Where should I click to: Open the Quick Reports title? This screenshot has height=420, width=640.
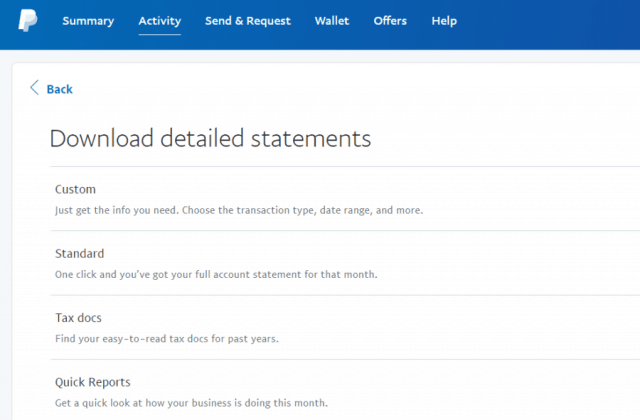click(93, 382)
